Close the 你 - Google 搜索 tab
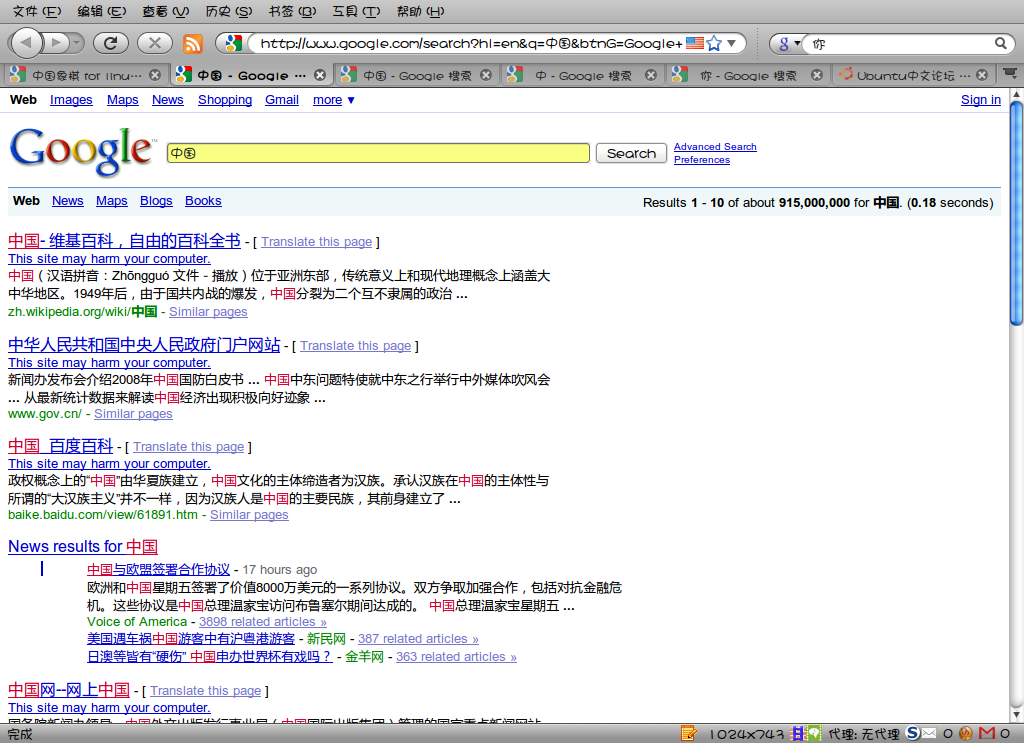 click(x=816, y=75)
